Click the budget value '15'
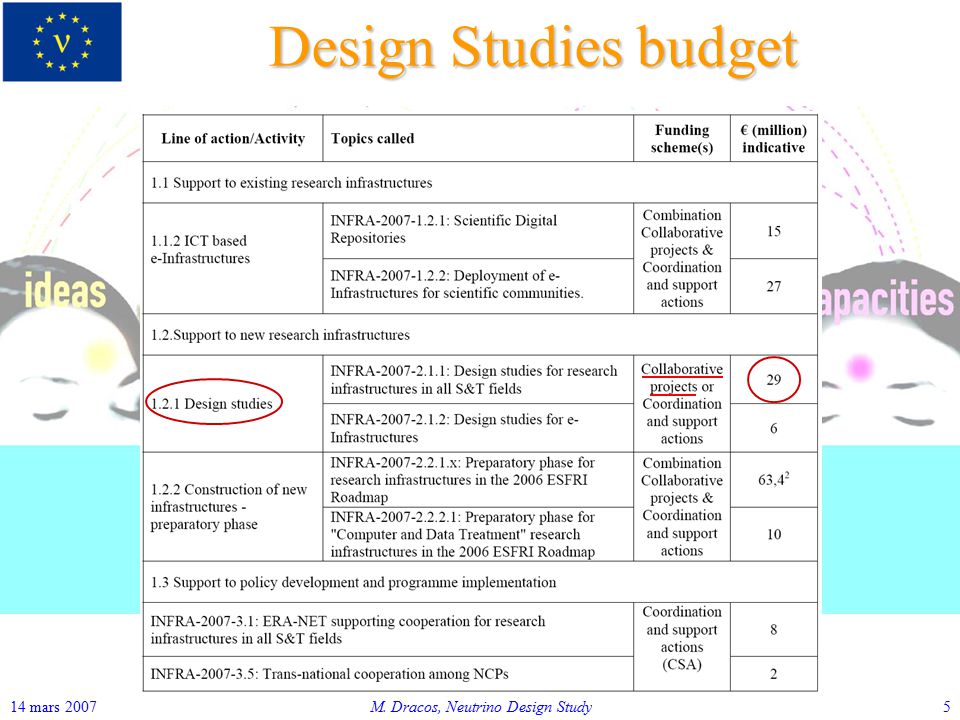 pos(774,231)
